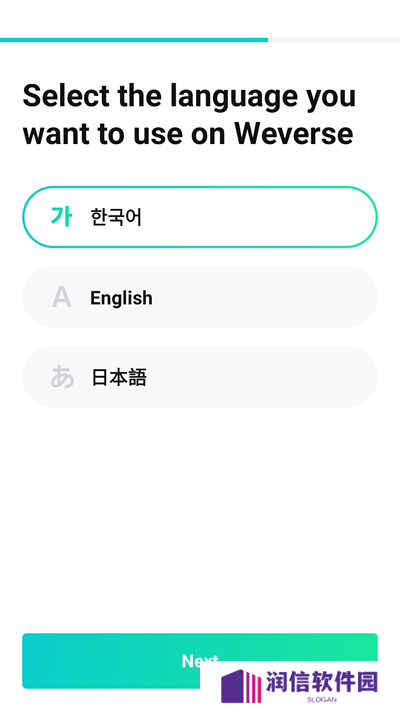Image resolution: width=400 pixels, height=711 pixels.
Task: Click the pink vertical bars in logo
Action: (256, 687)
